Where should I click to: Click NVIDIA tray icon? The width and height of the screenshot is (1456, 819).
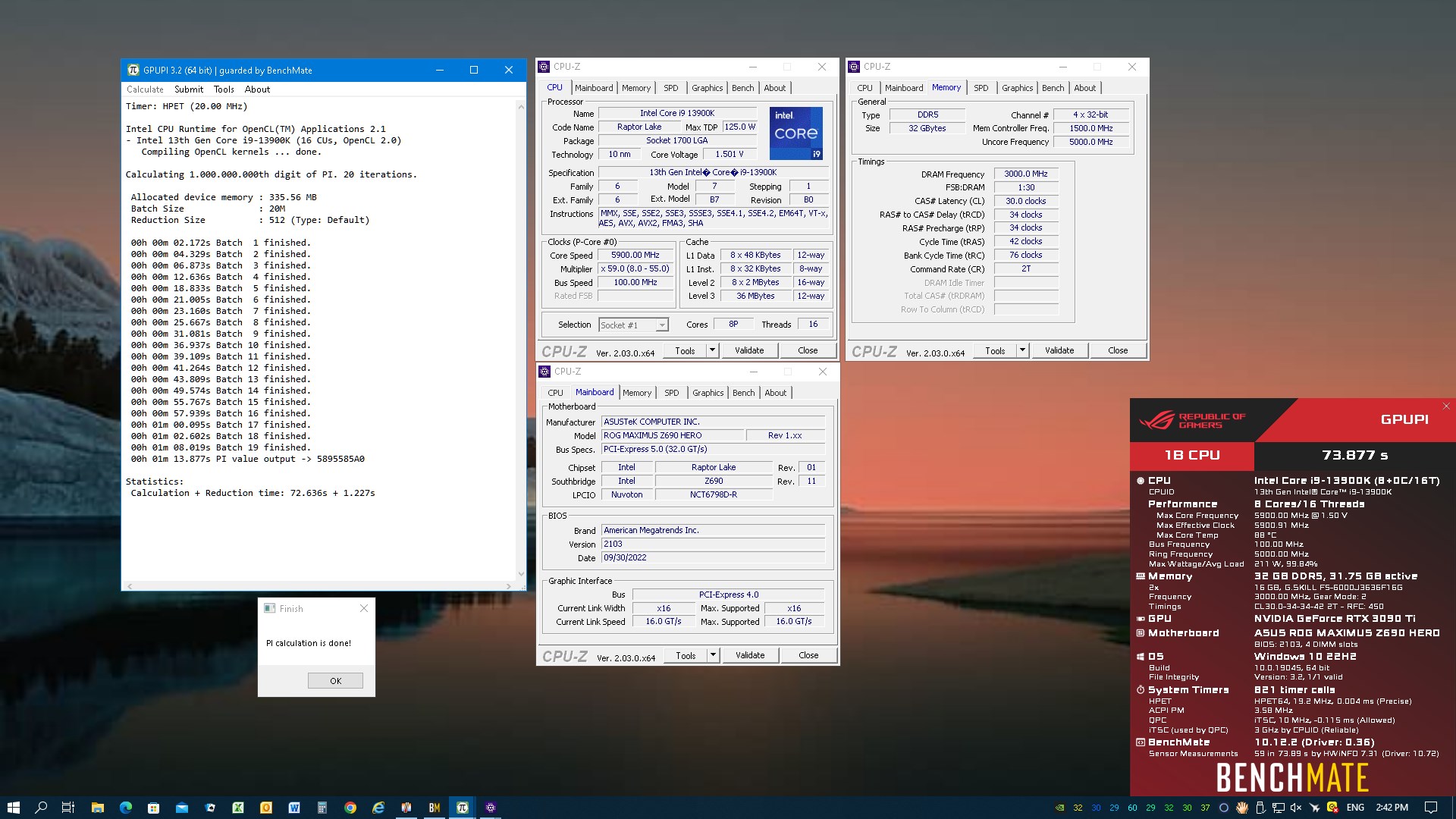click(1059, 808)
